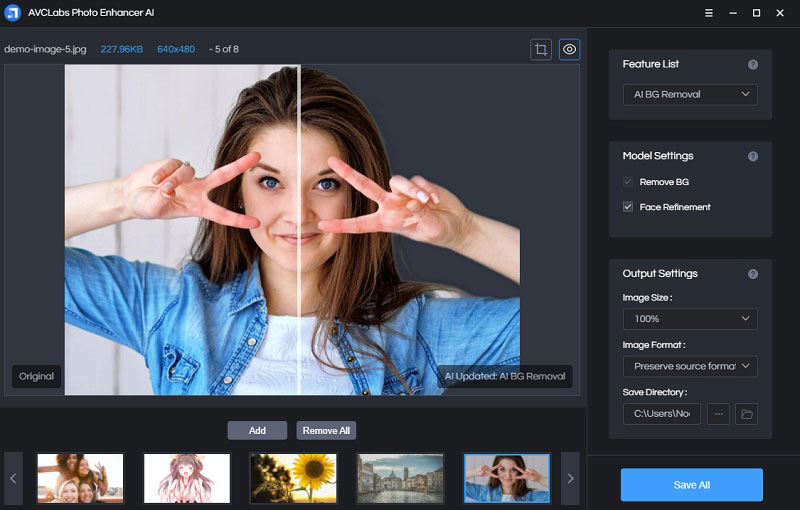Go to previous thumbnails with left arrow
The height and width of the screenshot is (510, 800).
(x=13, y=478)
